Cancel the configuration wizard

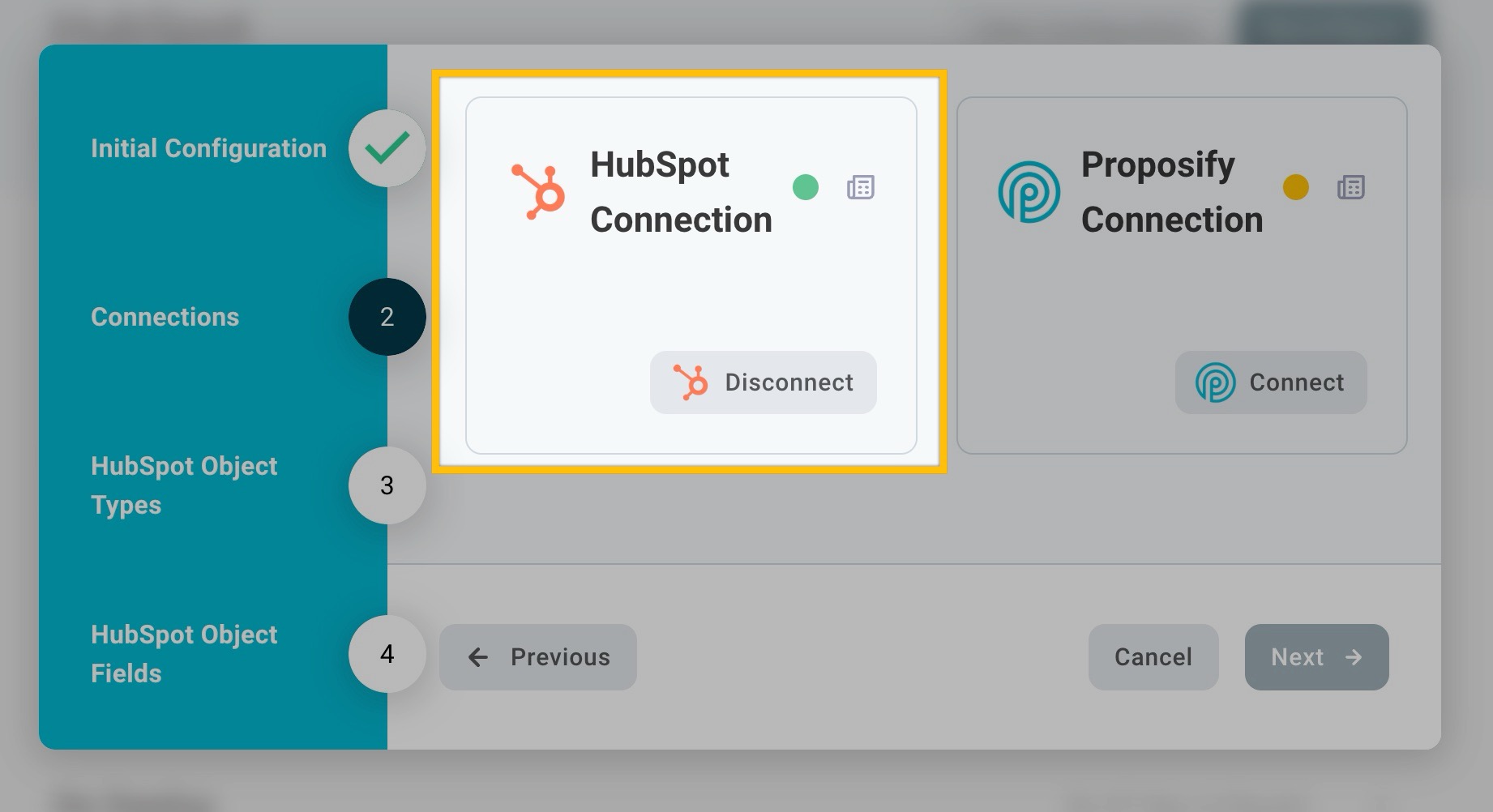1153,657
